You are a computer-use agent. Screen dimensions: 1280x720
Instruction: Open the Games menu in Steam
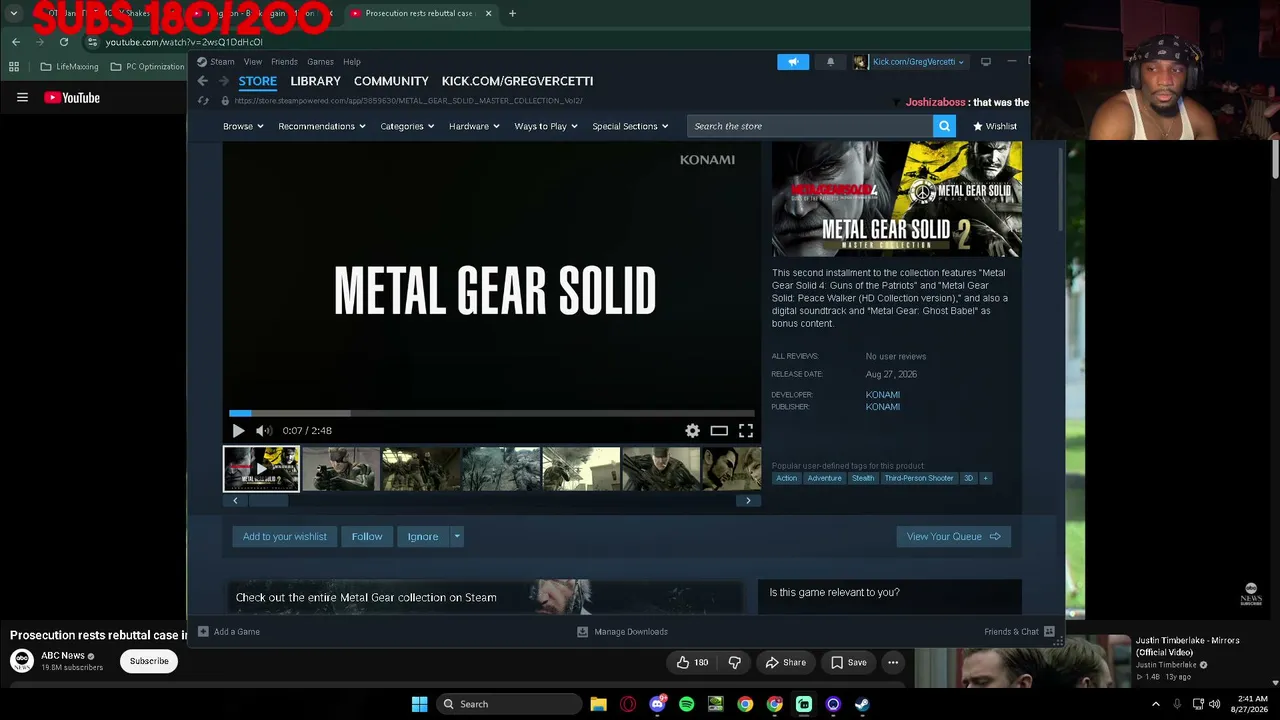point(320,62)
